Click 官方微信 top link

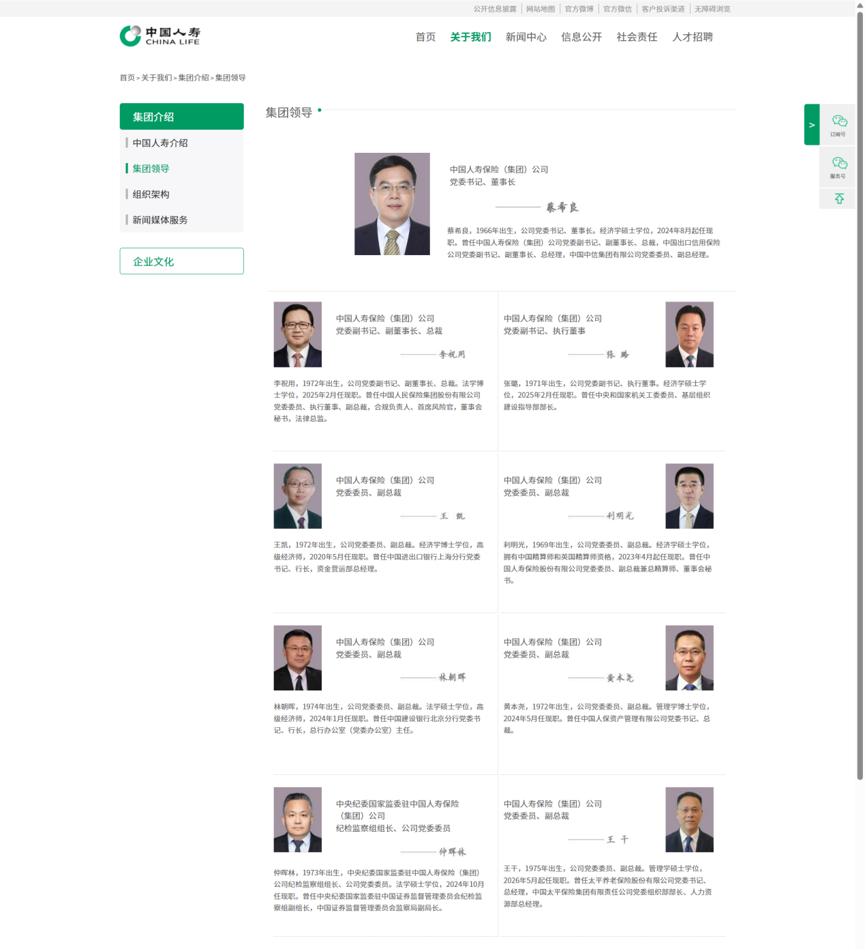[x=617, y=9]
